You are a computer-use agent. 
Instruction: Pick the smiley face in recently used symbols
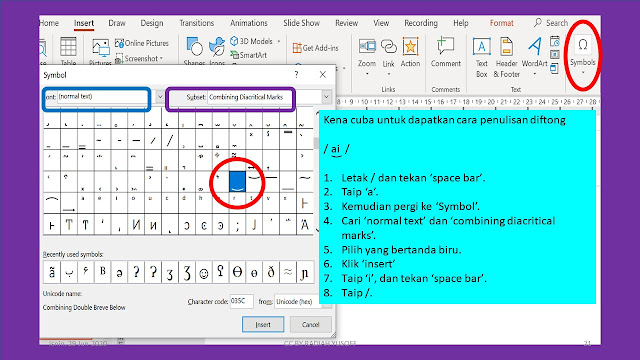tap(204, 272)
